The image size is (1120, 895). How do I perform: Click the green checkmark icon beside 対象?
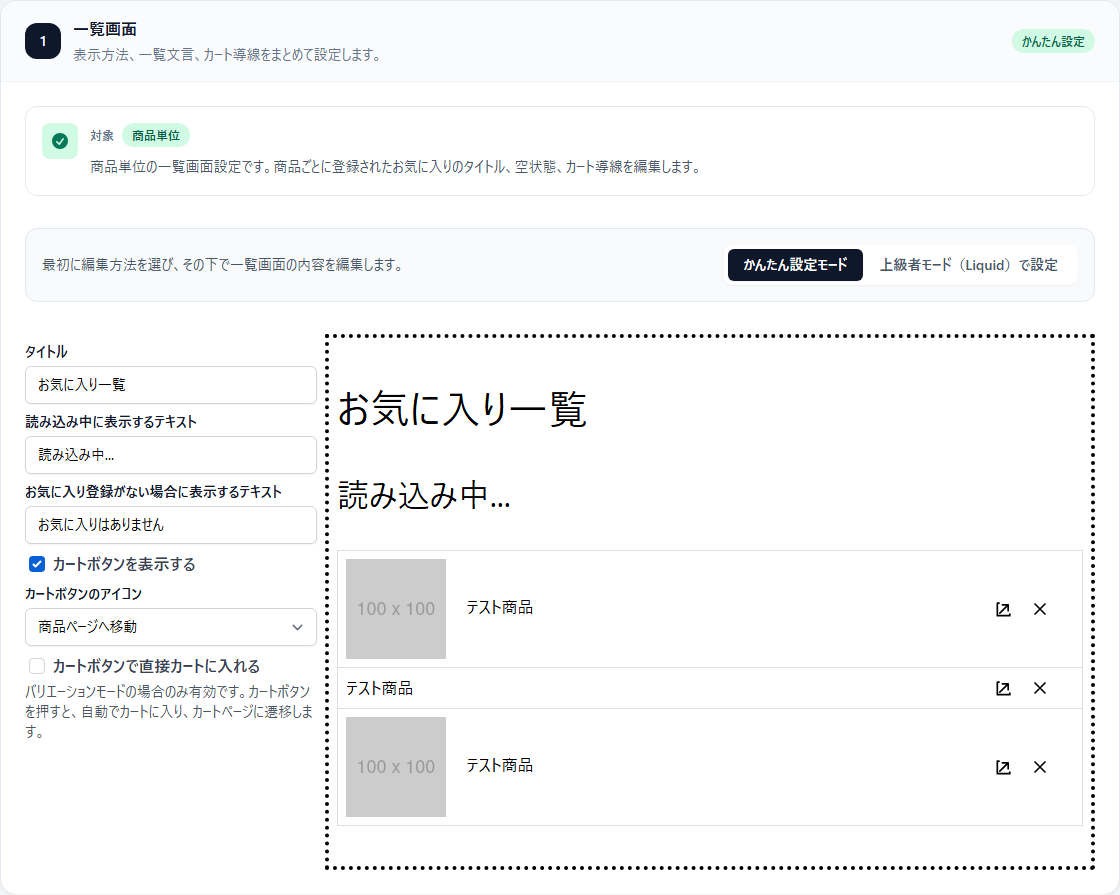(x=60, y=141)
